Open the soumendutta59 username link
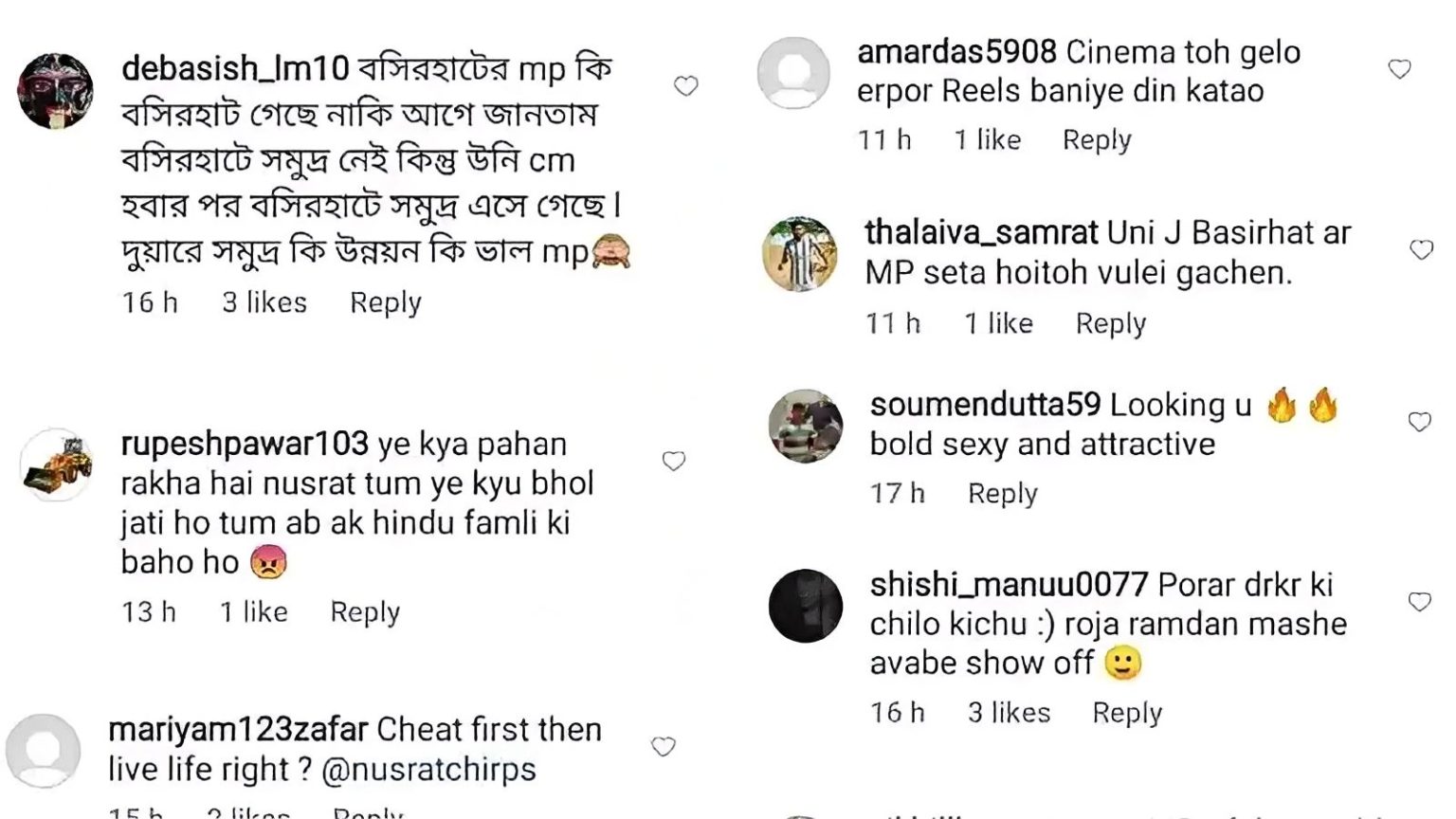 coord(985,405)
